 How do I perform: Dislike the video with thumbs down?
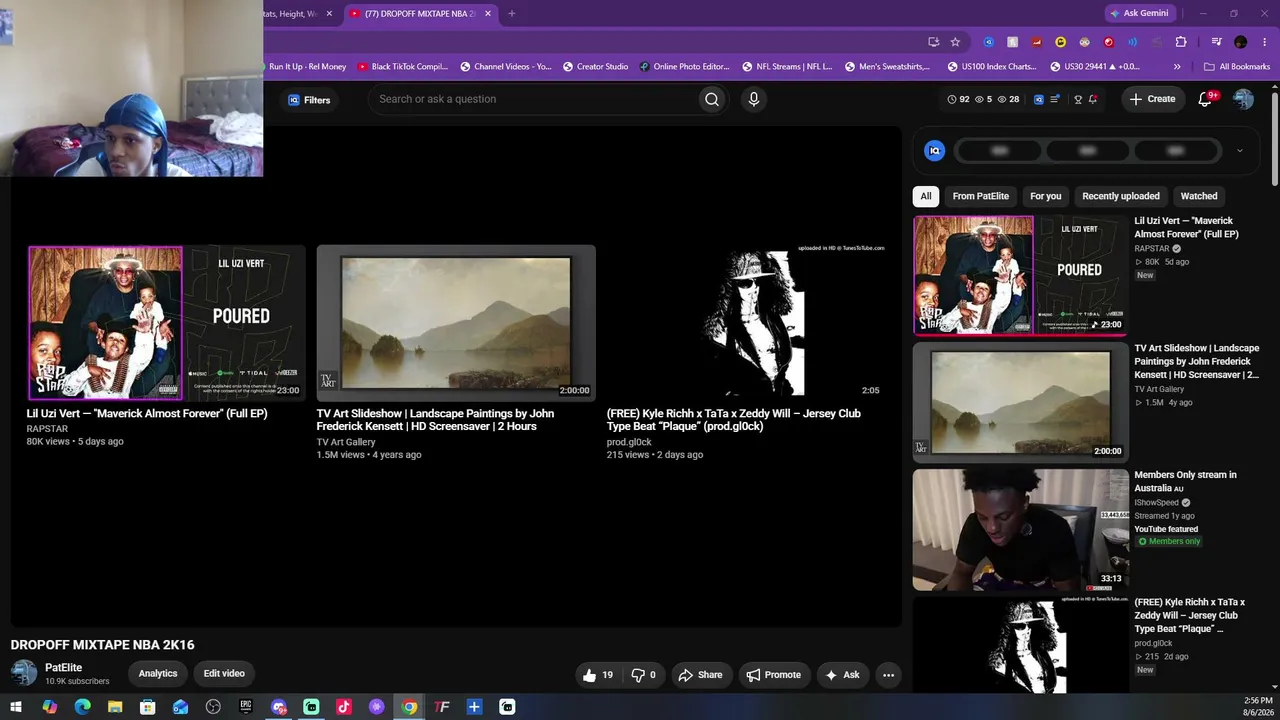pos(643,675)
